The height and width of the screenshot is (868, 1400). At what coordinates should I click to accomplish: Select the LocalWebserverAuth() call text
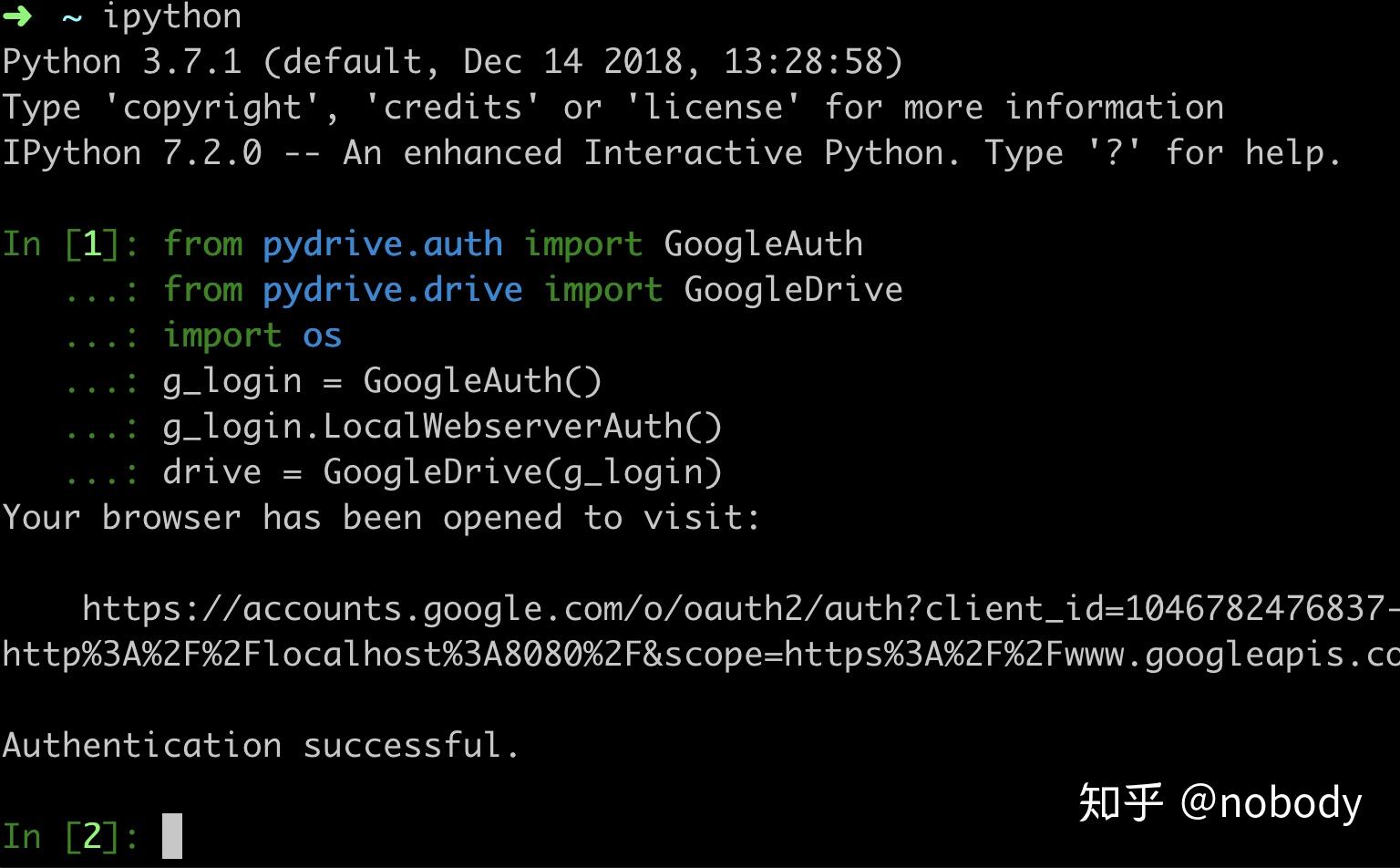442,426
